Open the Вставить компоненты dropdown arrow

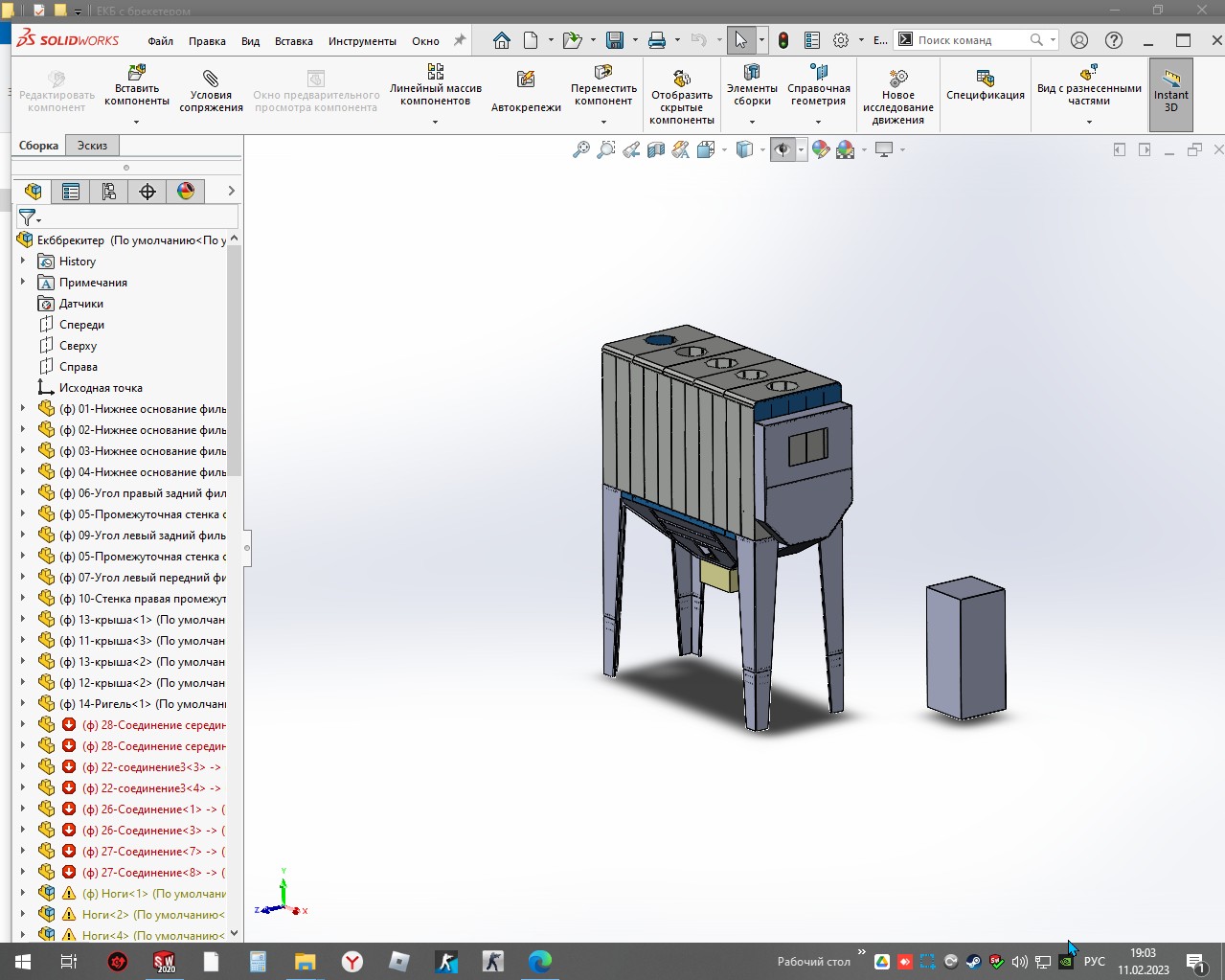click(x=136, y=122)
